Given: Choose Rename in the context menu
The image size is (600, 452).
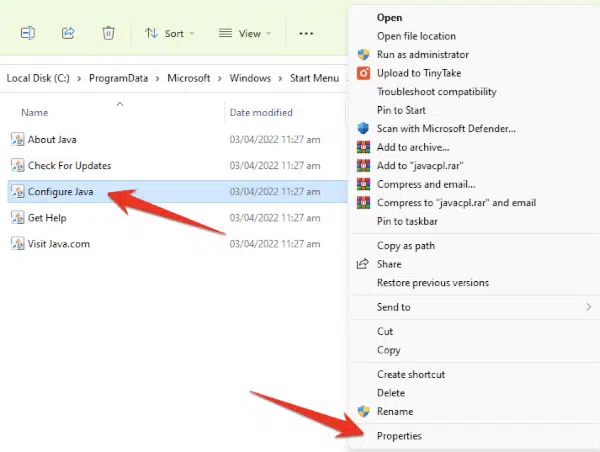Looking at the screenshot, I should [x=395, y=411].
